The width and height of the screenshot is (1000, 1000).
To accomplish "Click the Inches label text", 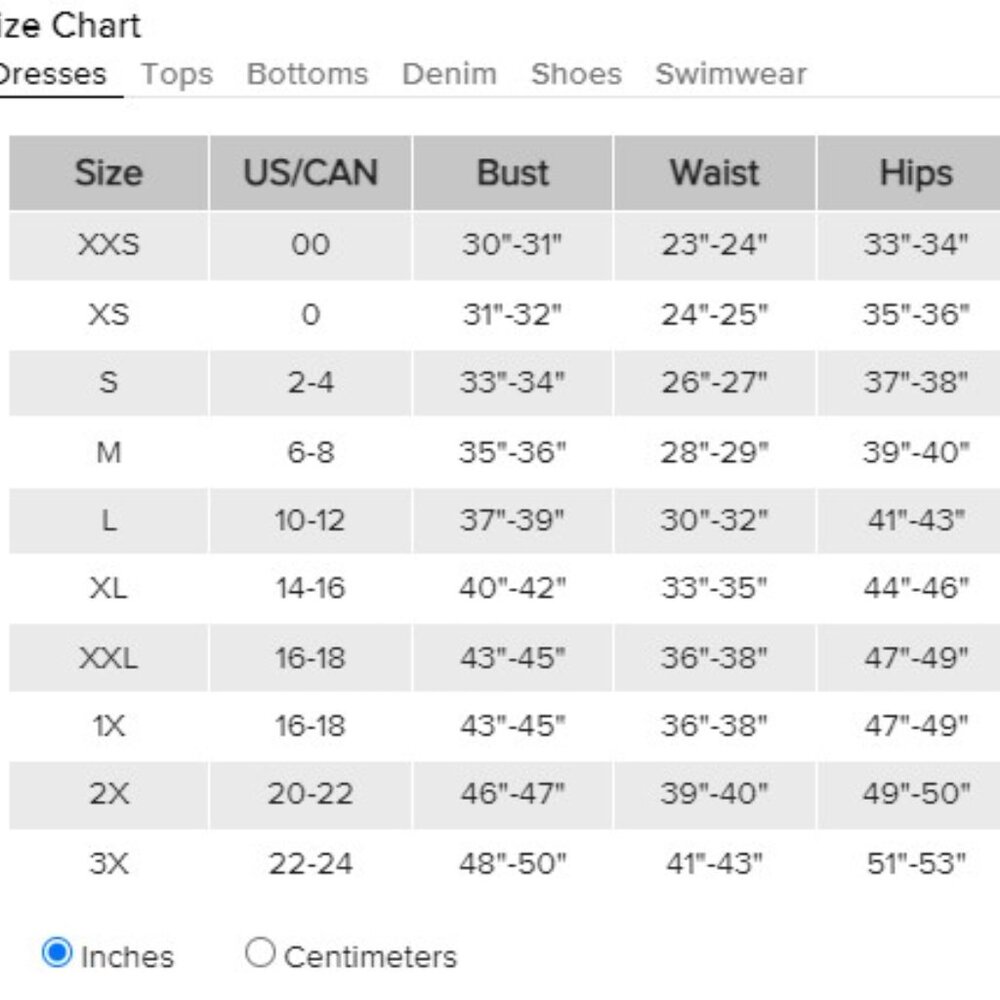I will pos(128,957).
